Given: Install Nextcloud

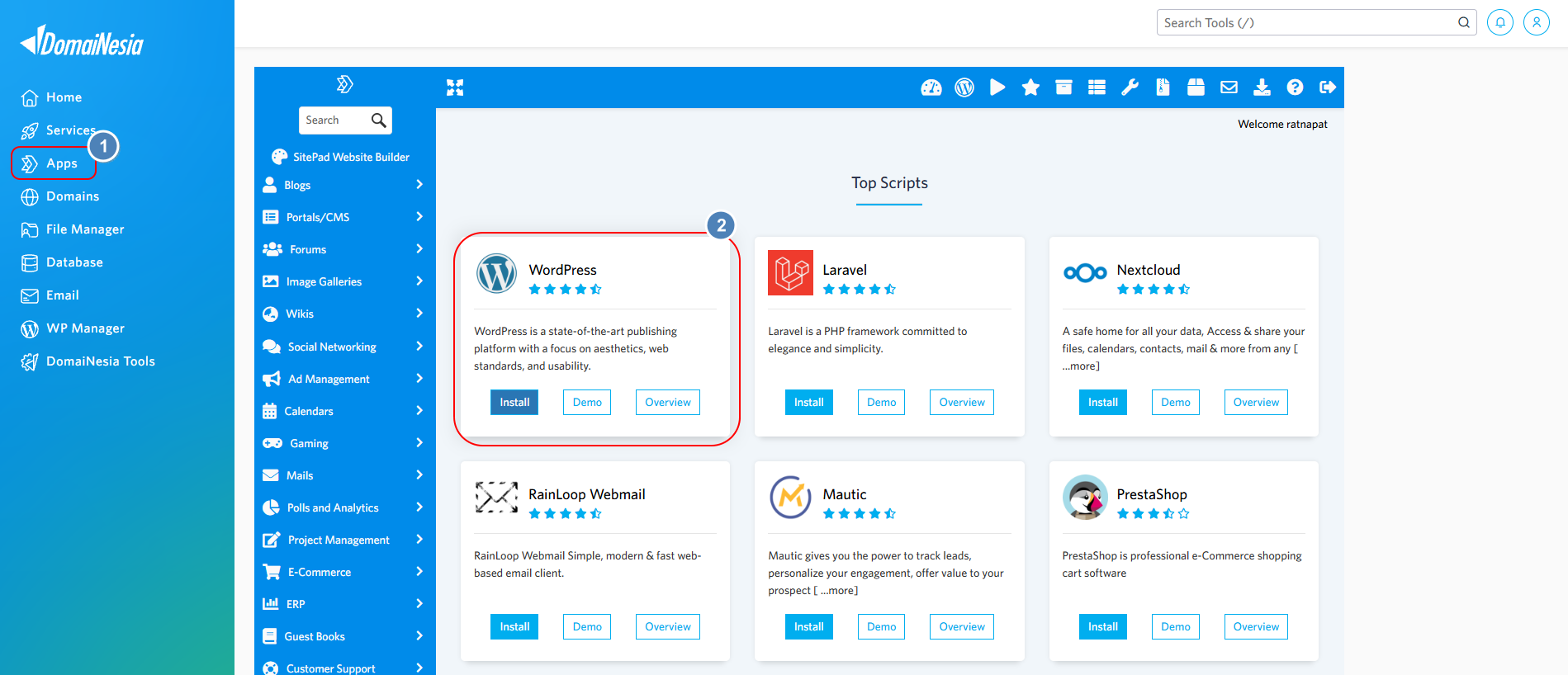Looking at the screenshot, I should (x=1102, y=402).
